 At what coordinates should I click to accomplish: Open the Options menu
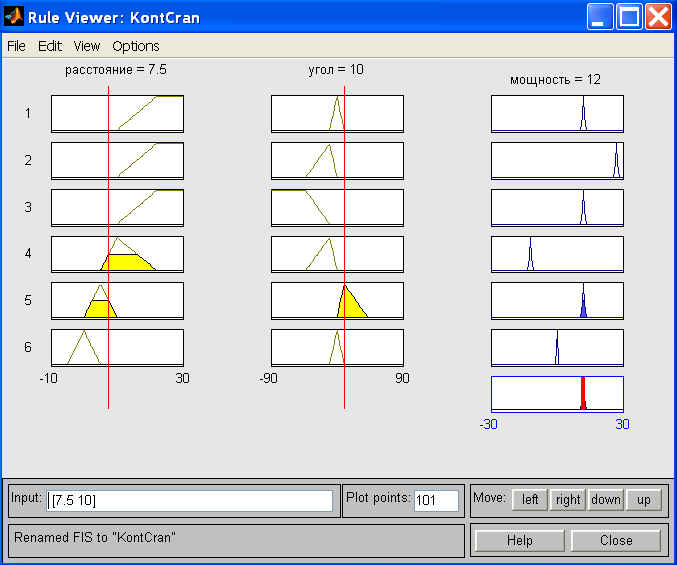(136, 46)
